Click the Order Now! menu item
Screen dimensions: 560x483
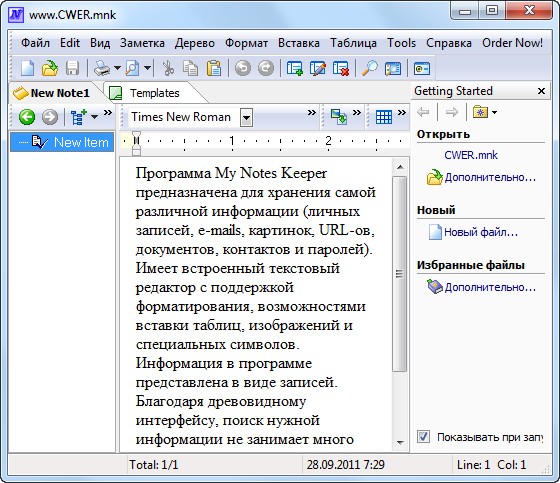point(512,43)
